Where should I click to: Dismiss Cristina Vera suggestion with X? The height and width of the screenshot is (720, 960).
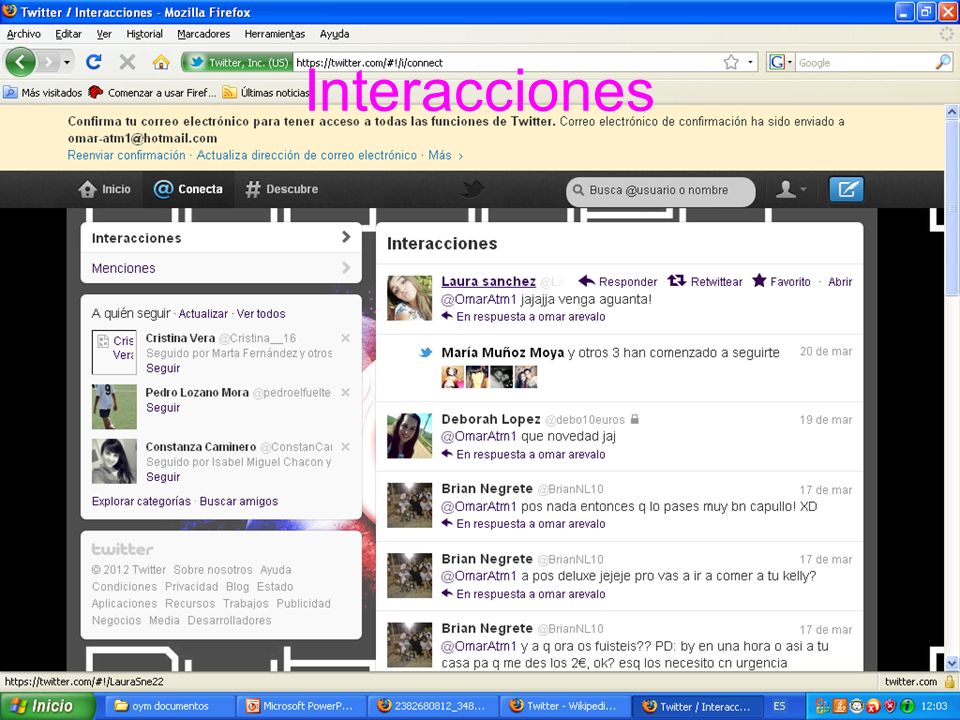click(345, 338)
